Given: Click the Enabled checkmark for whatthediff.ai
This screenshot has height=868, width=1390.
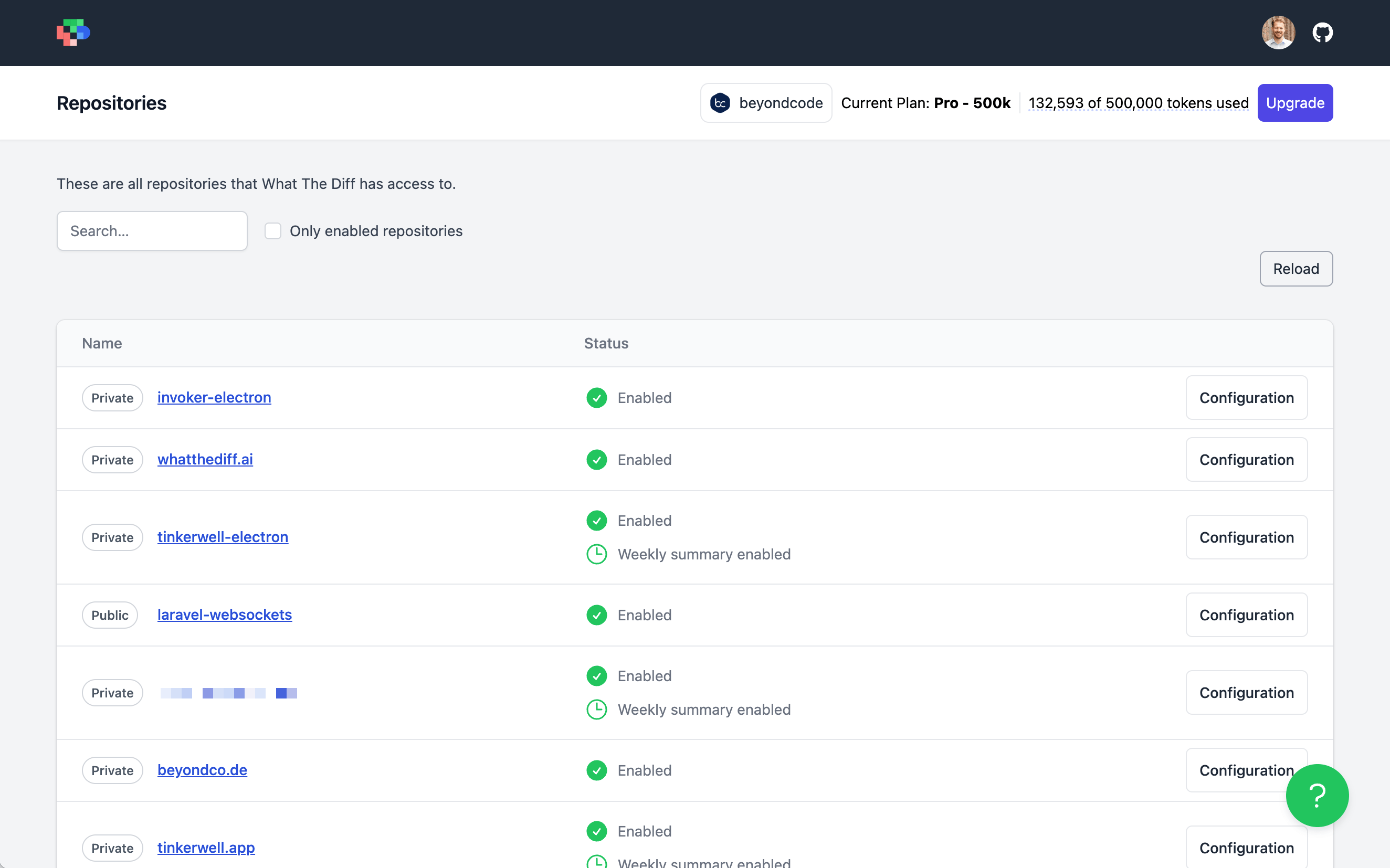Looking at the screenshot, I should tap(596, 460).
